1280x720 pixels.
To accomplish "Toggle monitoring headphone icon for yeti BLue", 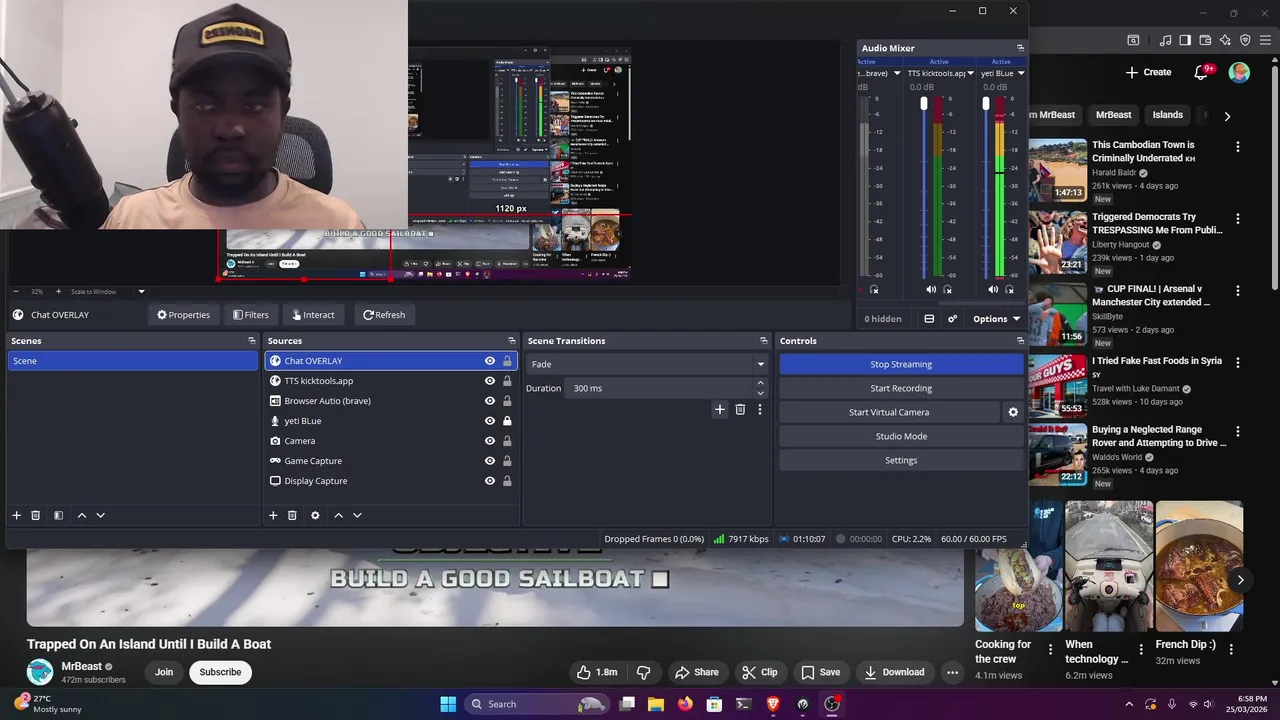I will click(x=1010, y=289).
